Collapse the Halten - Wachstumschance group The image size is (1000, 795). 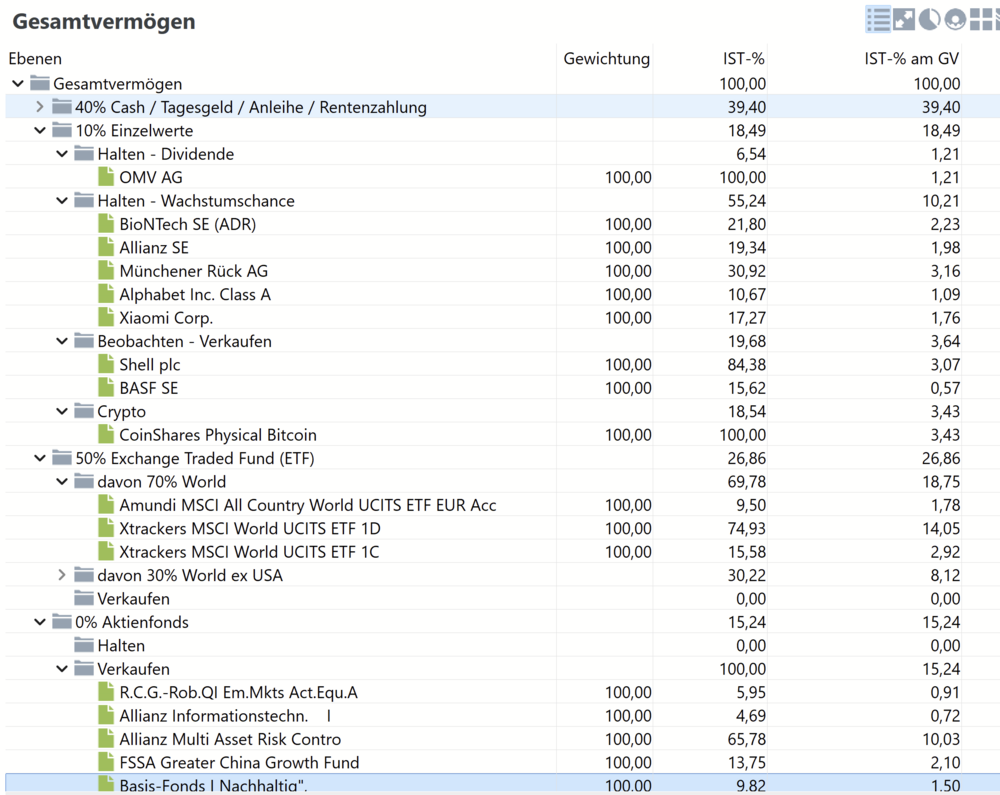click(62, 201)
